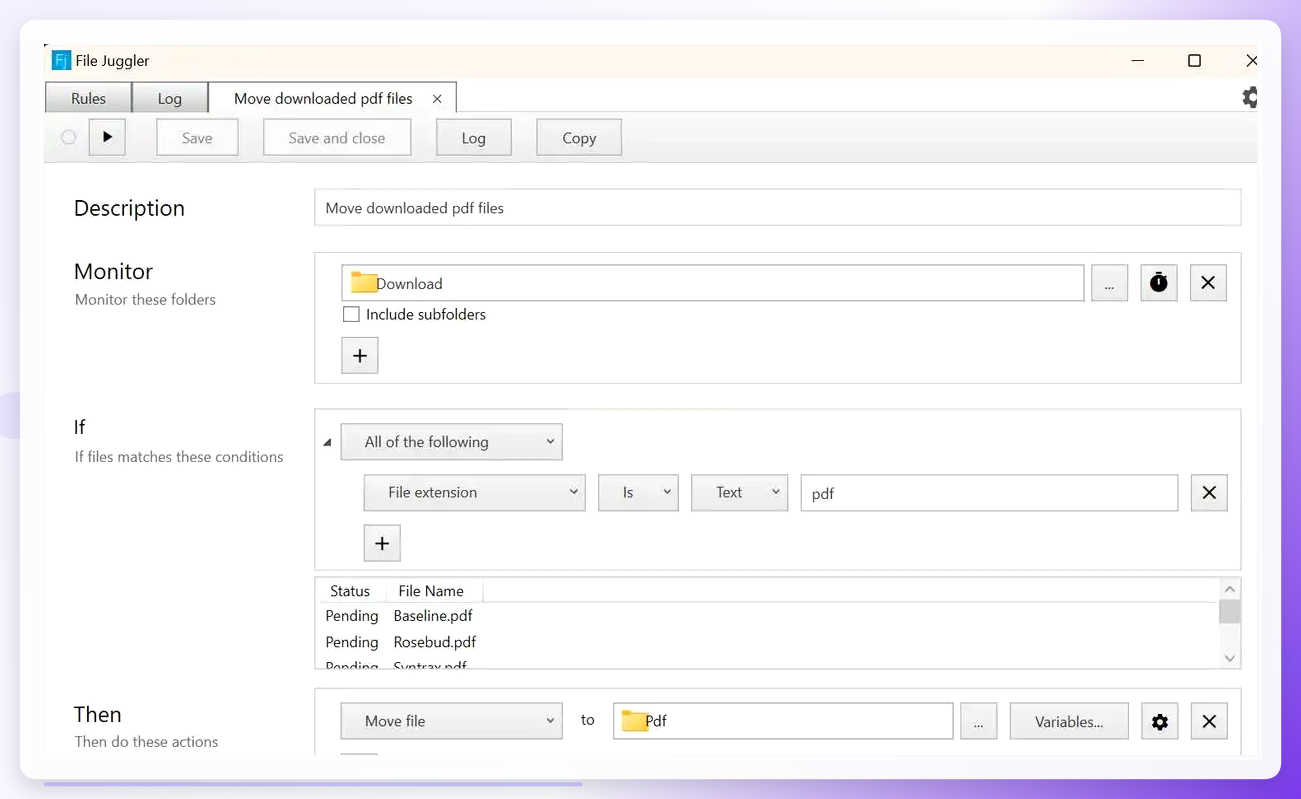The width and height of the screenshot is (1301, 799).
Task: Close the Move downloaded pdf files tab
Action: tap(437, 99)
